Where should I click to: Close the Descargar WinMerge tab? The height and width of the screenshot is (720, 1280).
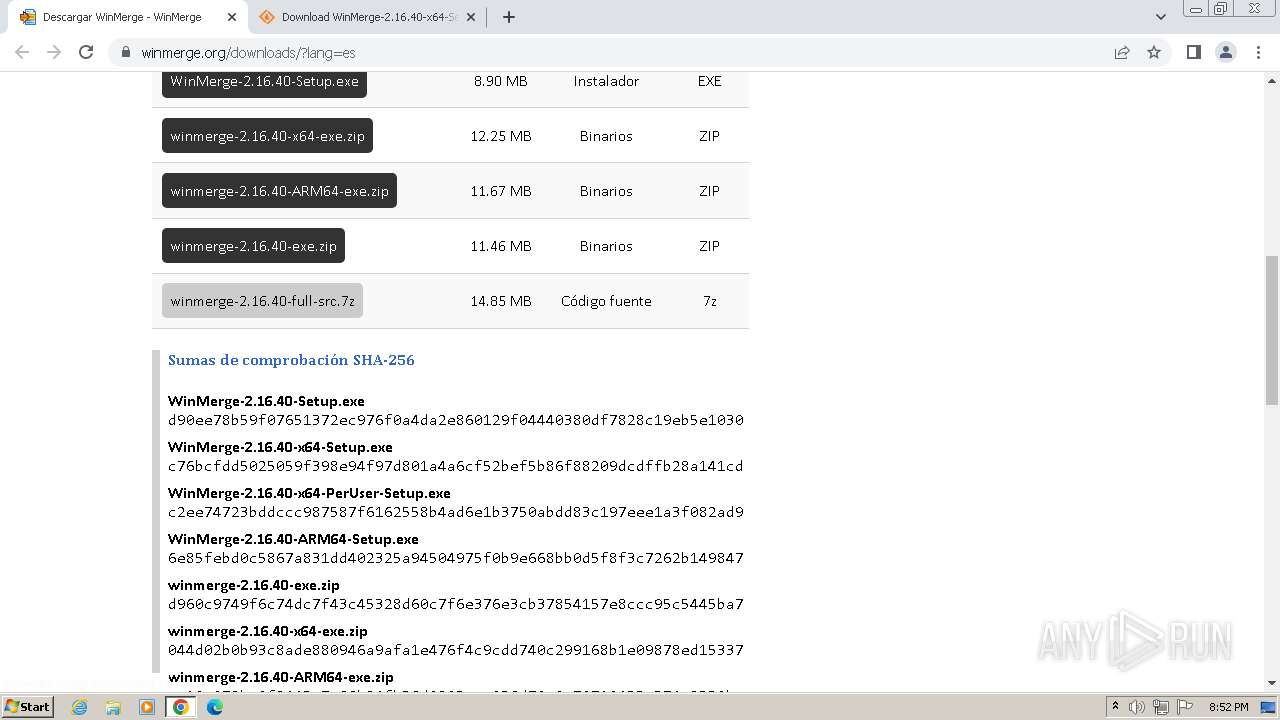point(232,17)
